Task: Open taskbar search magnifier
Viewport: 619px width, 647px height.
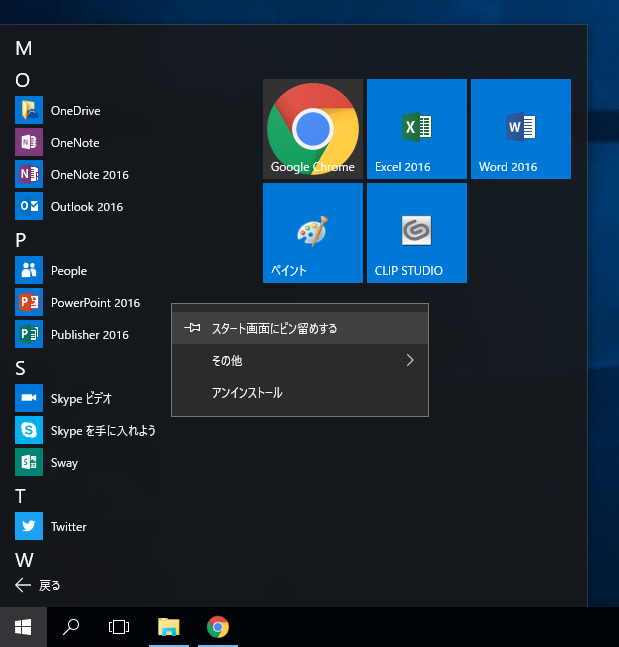Action: pos(71,627)
